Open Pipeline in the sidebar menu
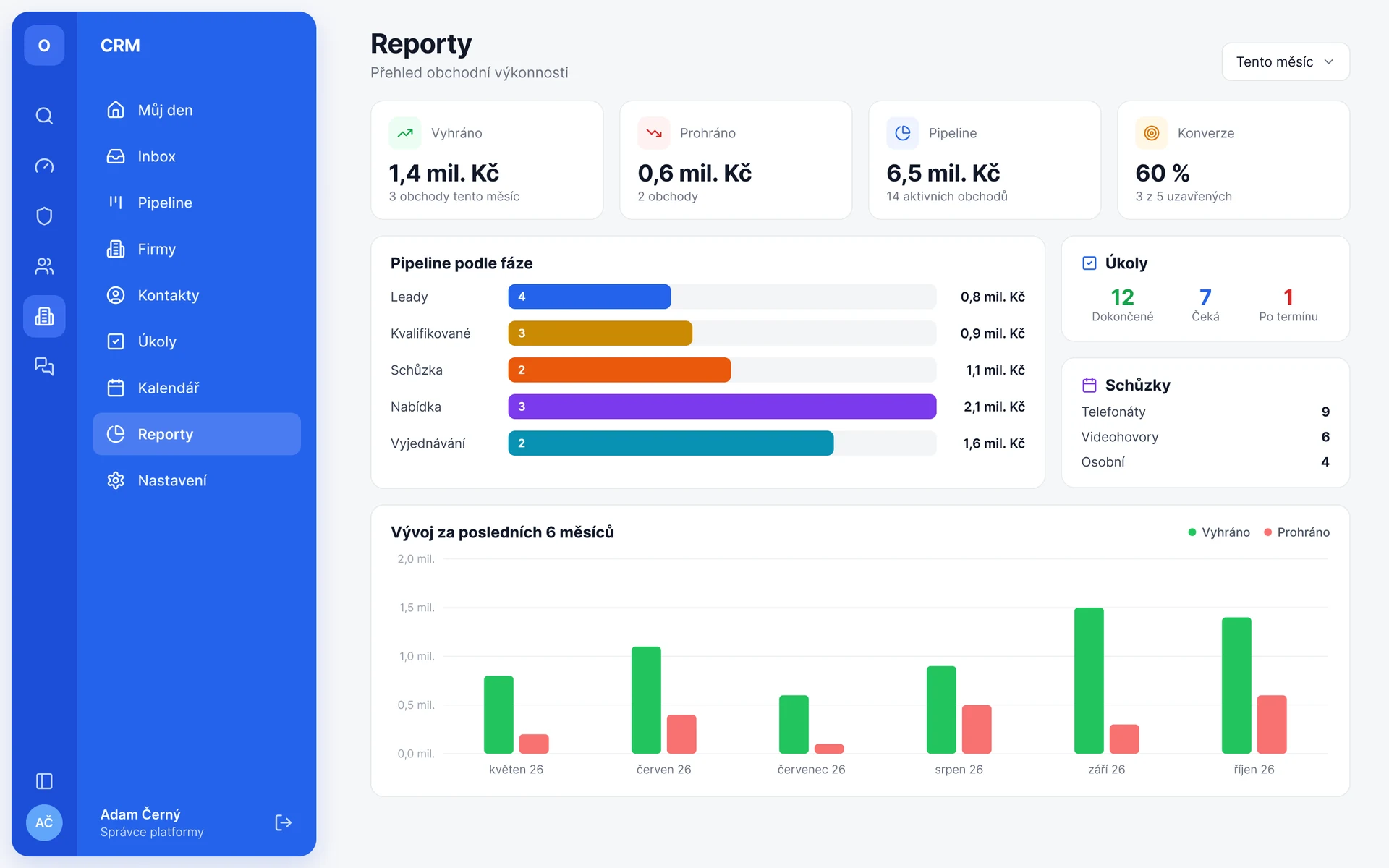 197,203
